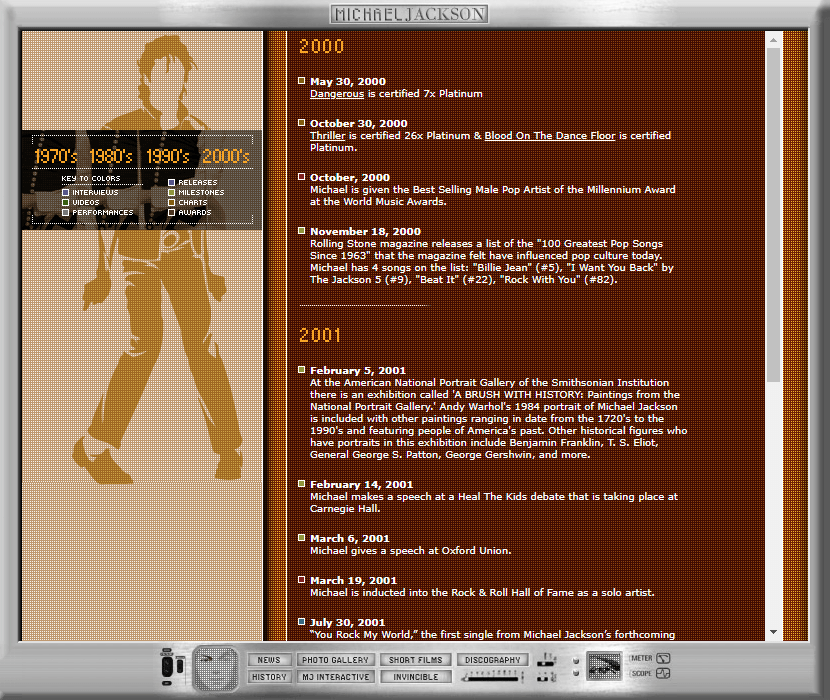Follow the Dangerous album link

coord(337,94)
